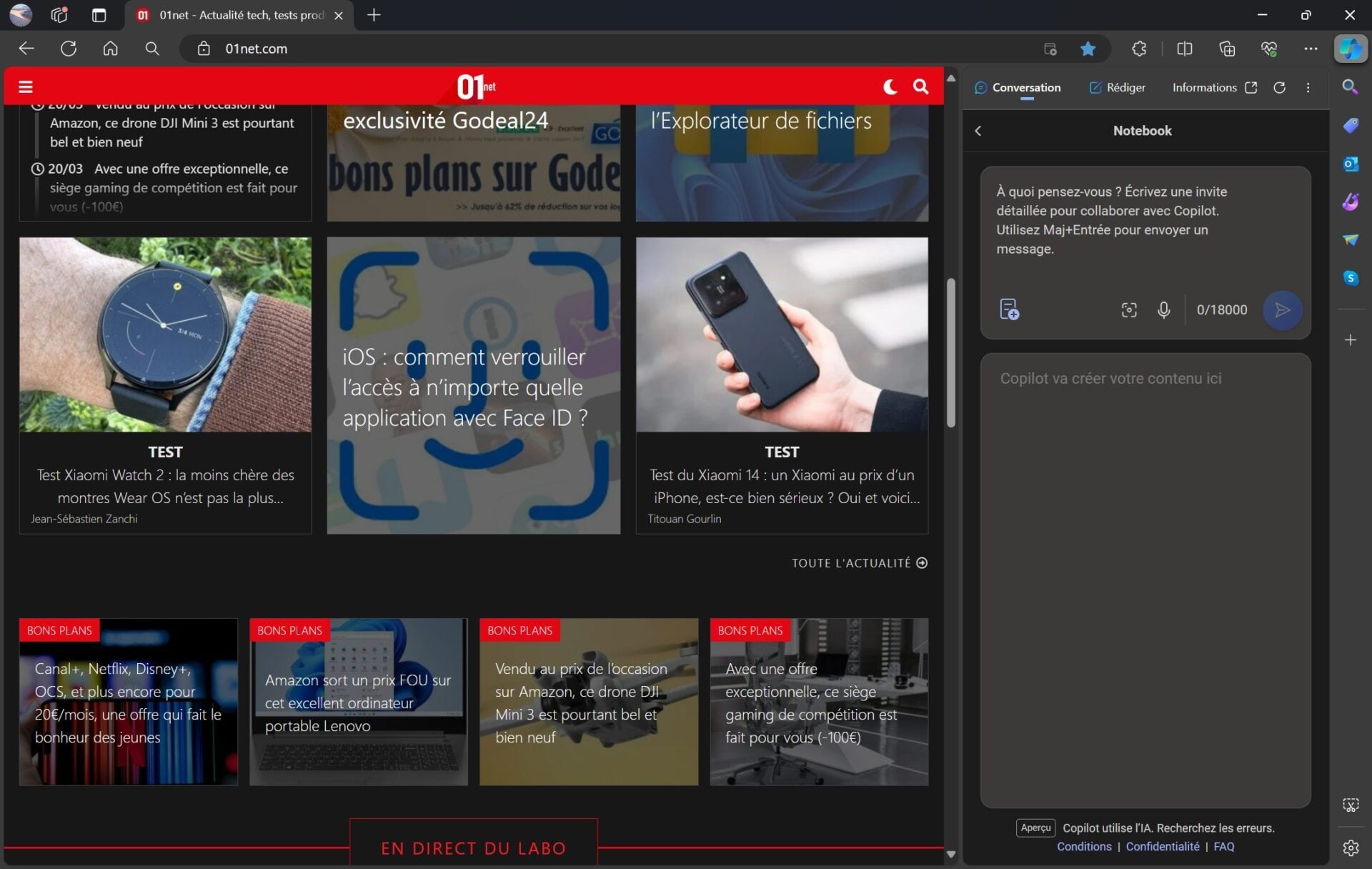Click the Copilot notebook prompt text field
This screenshot has height=869, width=1372.
[1144, 222]
